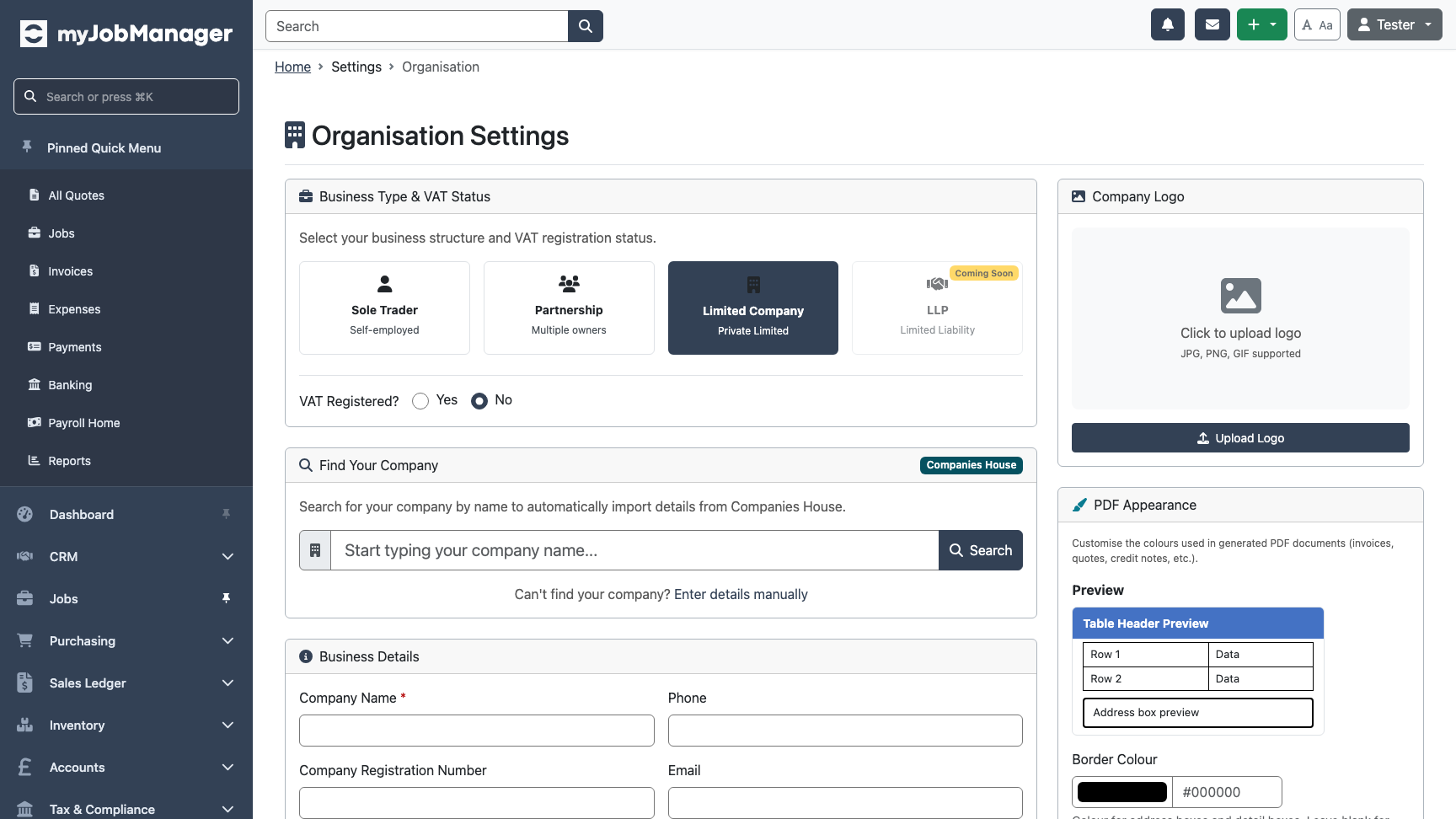Click the Invoices icon in sidebar
The height and width of the screenshot is (819, 1456).
35,270
